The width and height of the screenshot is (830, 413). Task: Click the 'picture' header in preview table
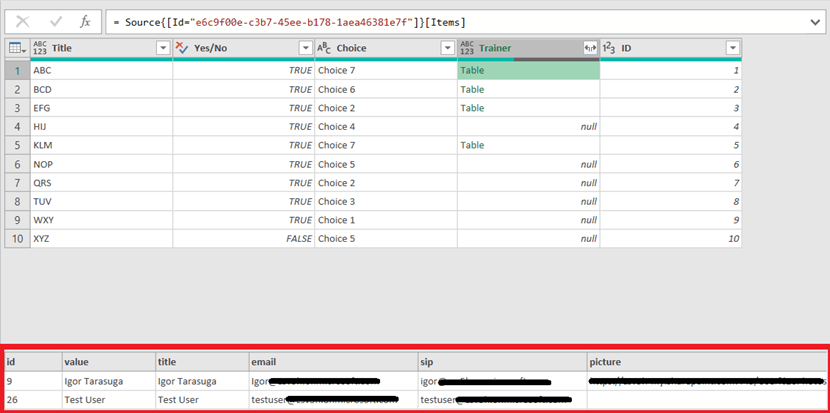tap(706, 362)
